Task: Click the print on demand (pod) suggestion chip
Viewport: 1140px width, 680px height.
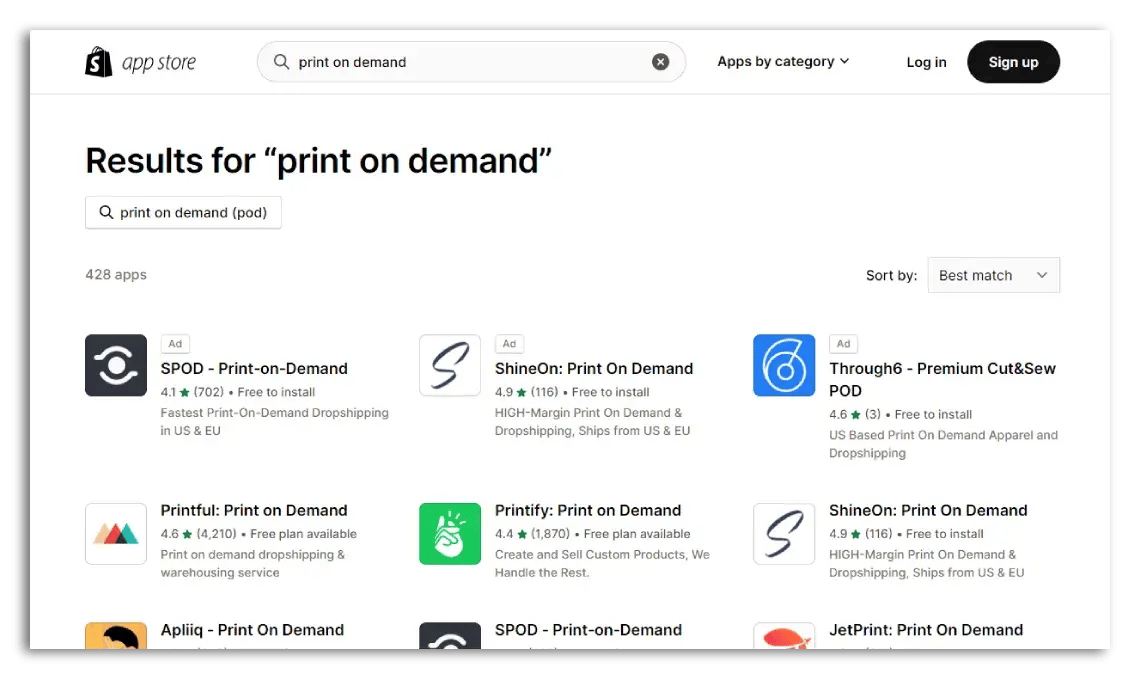Action: [x=183, y=212]
